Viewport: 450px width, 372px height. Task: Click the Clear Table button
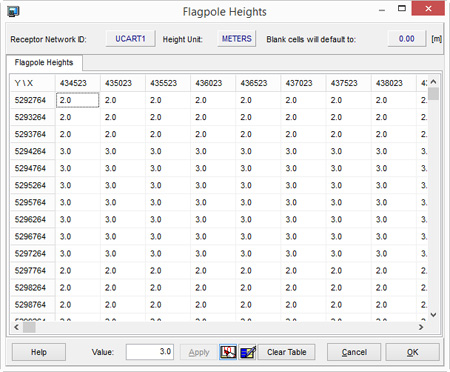(287, 352)
